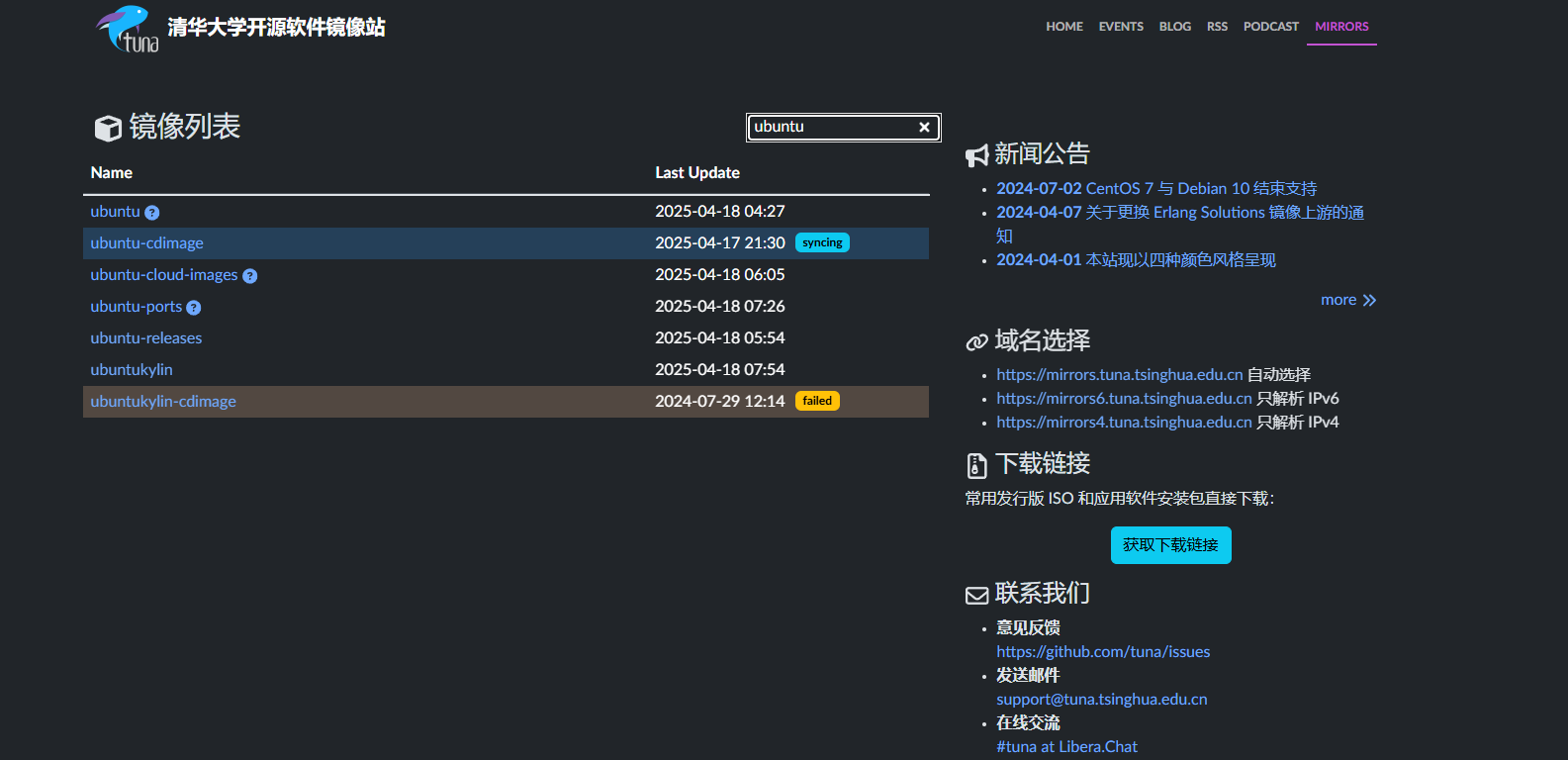Viewport: 1568px width, 760px height.
Task: Click the 联系我们 heading text
Action: 1042,594
